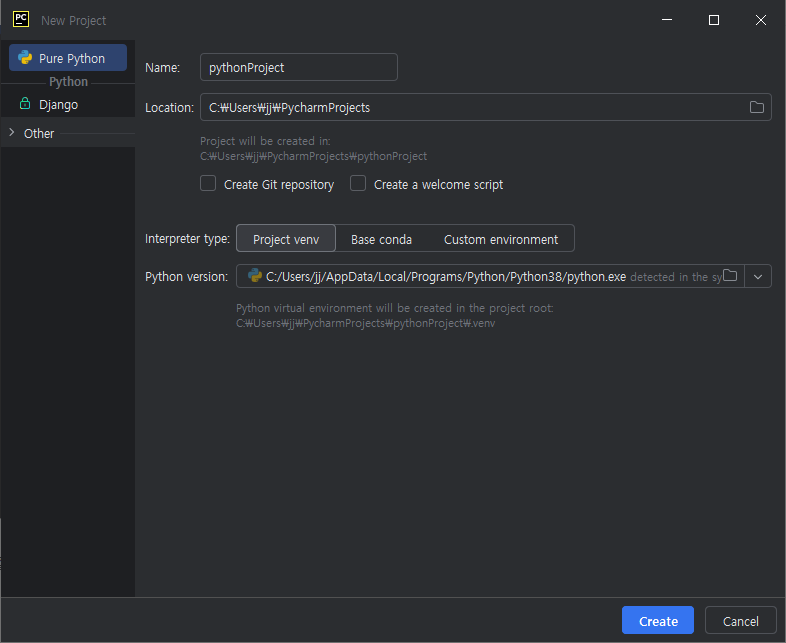Click the Create button
This screenshot has height=643, width=786.
coord(658,620)
